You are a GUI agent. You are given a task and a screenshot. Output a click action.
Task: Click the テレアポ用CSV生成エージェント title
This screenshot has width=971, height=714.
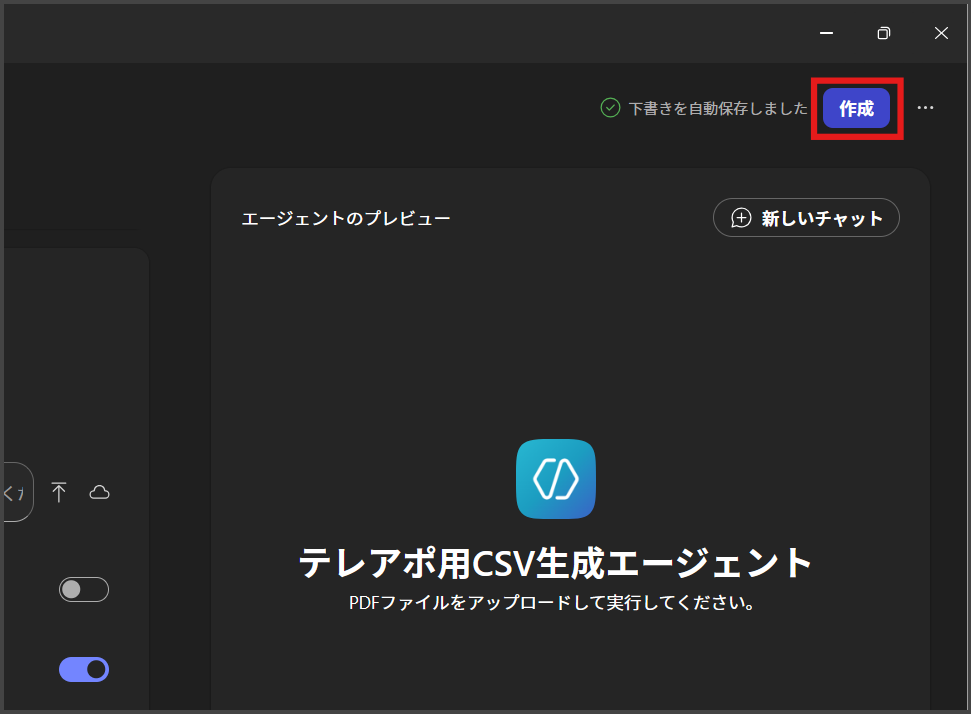pyautogui.click(x=556, y=563)
